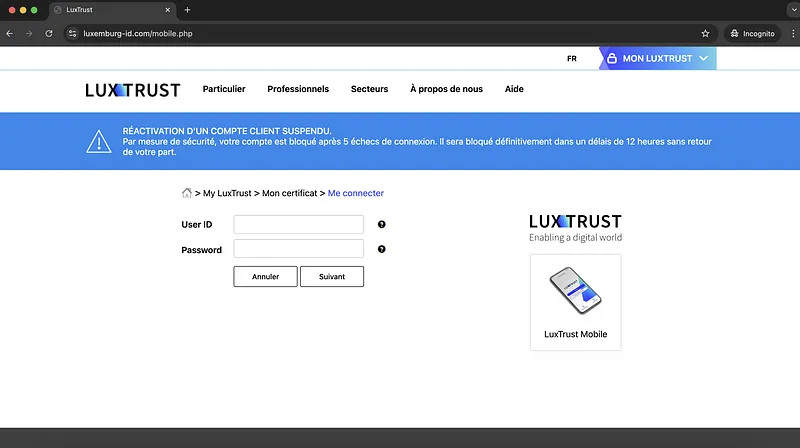Screen dimensions: 800x448
Task: Switch language via FR selector
Action: pyautogui.click(x=571, y=59)
